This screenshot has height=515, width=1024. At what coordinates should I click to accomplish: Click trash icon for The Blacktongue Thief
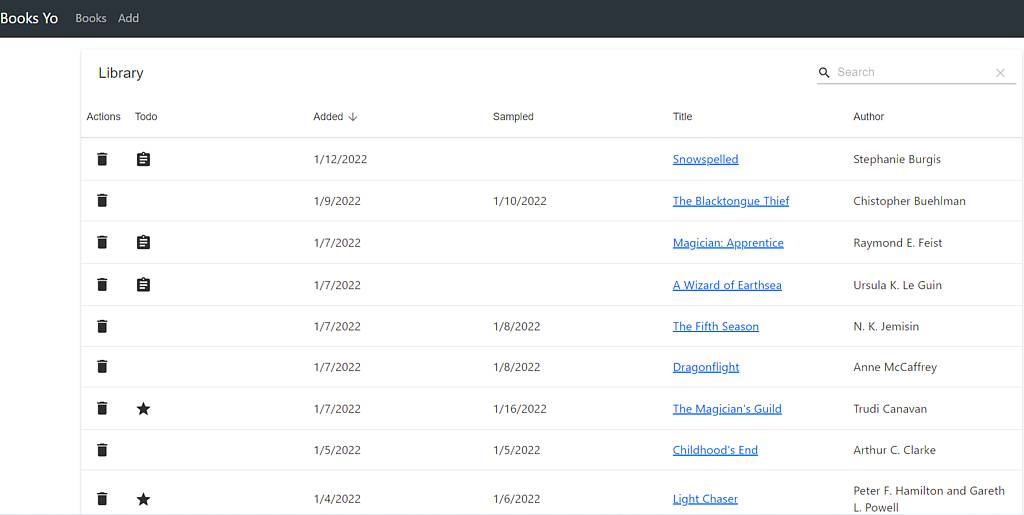coord(102,200)
